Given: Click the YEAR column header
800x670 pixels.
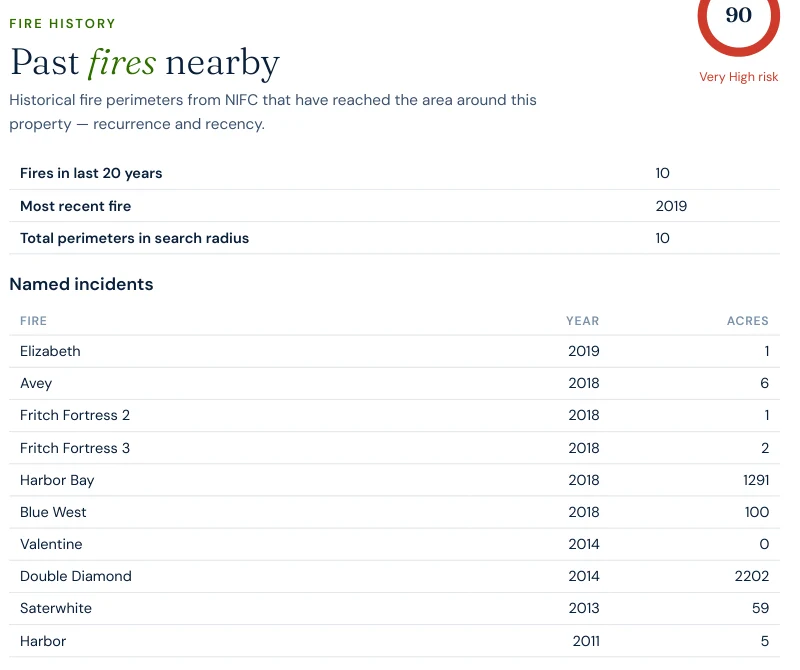Looking at the screenshot, I should tap(582, 321).
